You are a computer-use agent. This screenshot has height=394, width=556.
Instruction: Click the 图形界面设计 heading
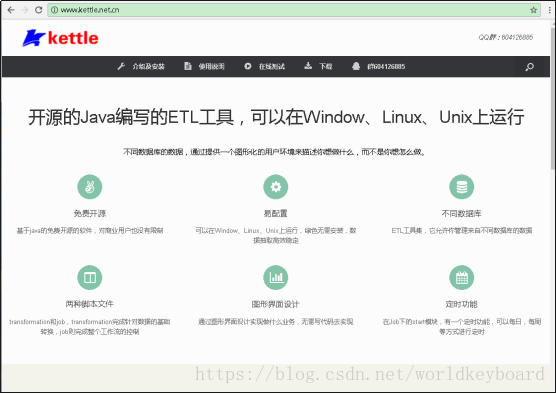[276, 304]
